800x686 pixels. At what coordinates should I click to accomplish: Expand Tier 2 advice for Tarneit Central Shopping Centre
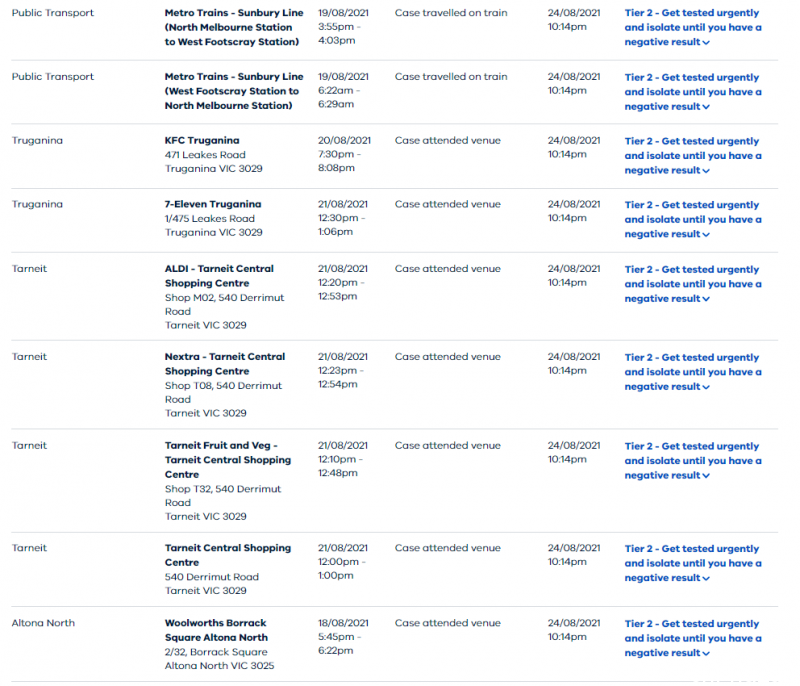[x=693, y=563]
